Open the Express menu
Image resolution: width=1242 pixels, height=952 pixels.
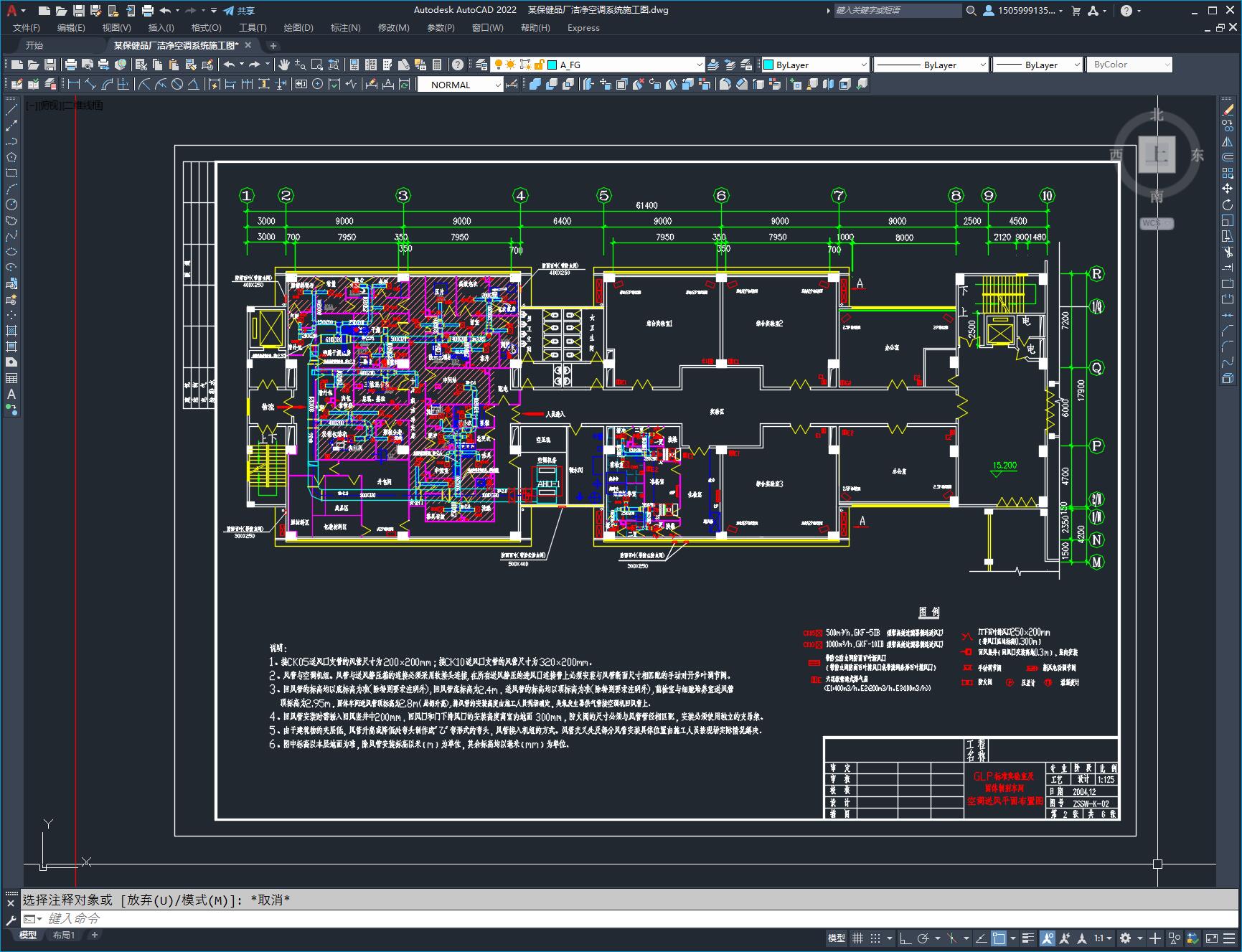(x=583, y=28)
